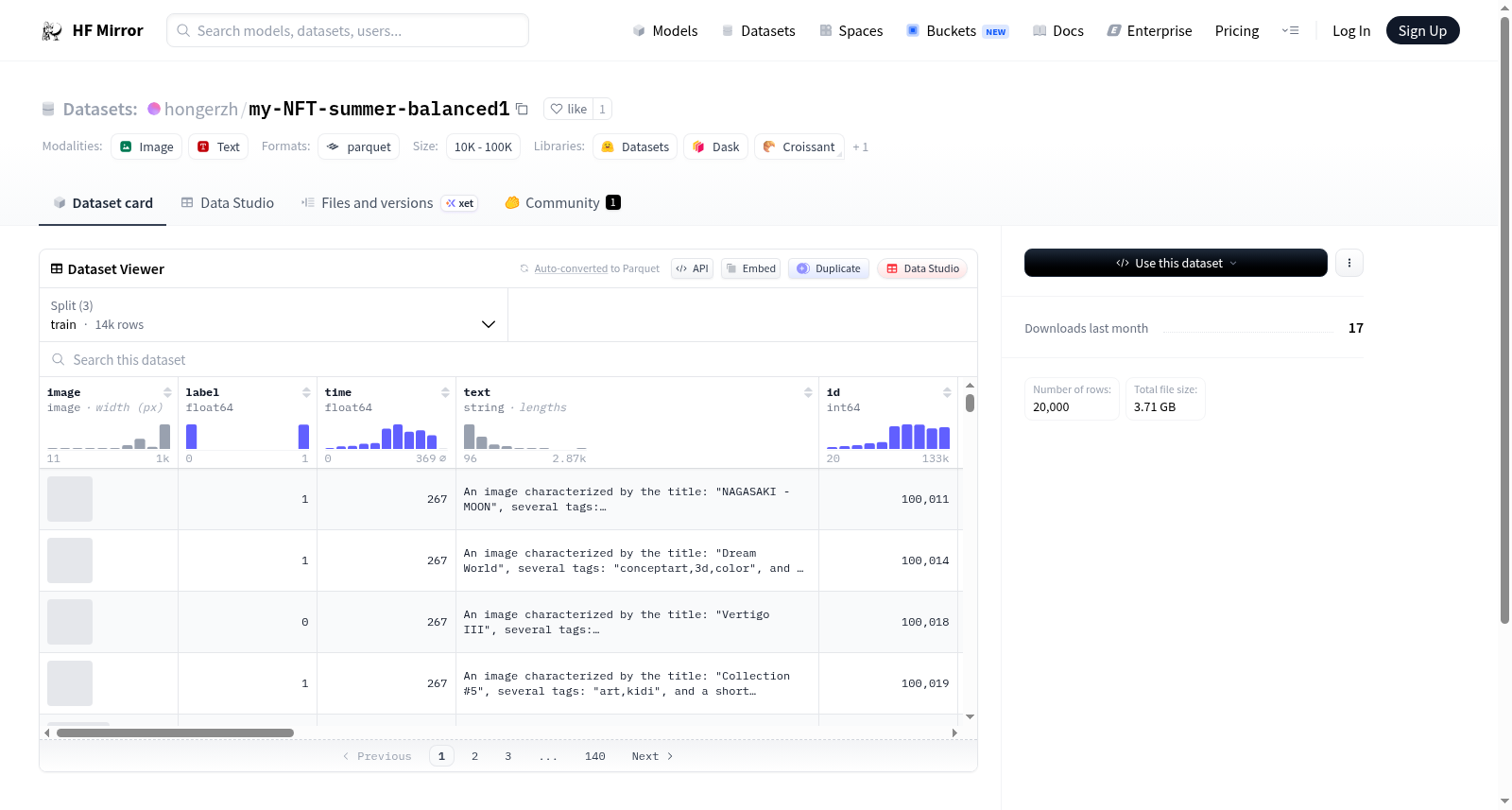Click the Embed button in viewer header

[750, 268]
